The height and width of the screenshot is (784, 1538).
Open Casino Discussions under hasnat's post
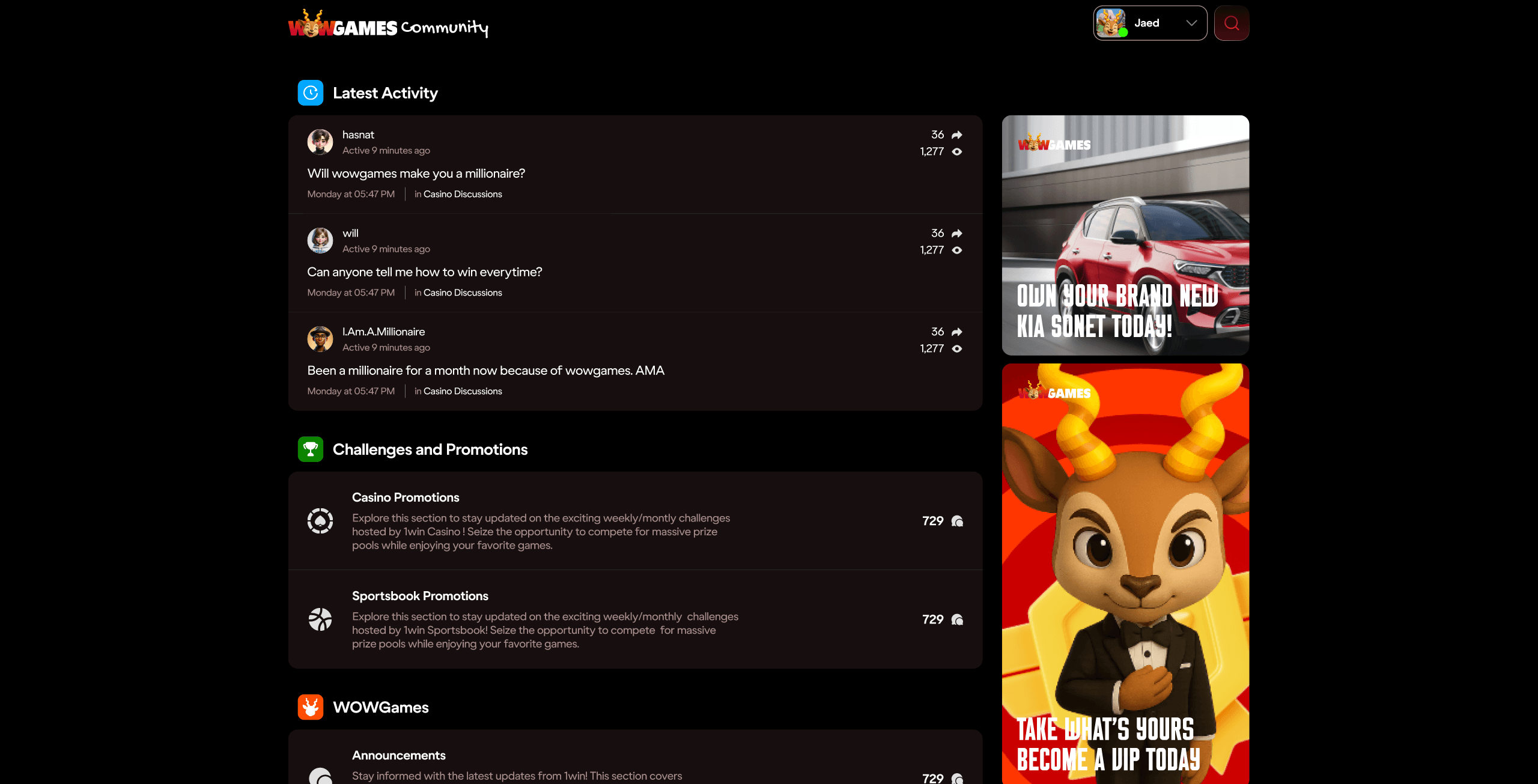pos(463,194)
